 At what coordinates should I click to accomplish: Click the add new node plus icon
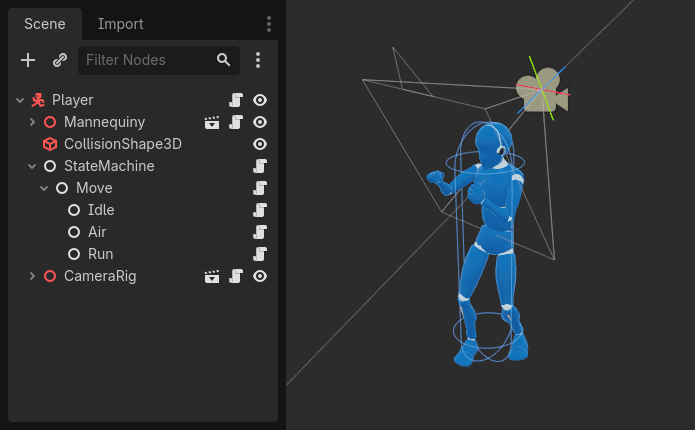click(x=28, y=60)
